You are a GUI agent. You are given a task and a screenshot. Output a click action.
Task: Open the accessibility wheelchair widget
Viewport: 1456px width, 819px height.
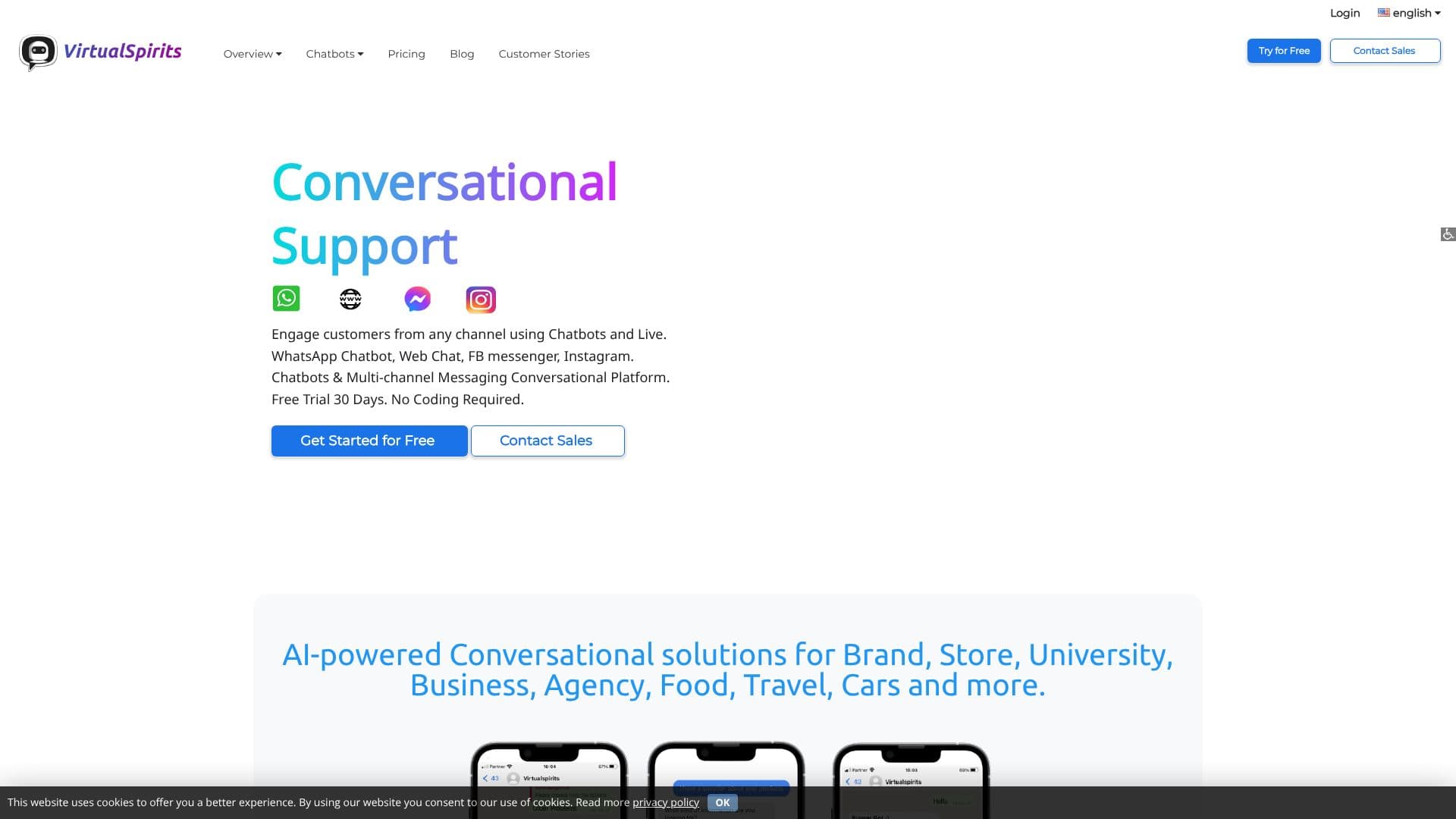[1448, 234]
